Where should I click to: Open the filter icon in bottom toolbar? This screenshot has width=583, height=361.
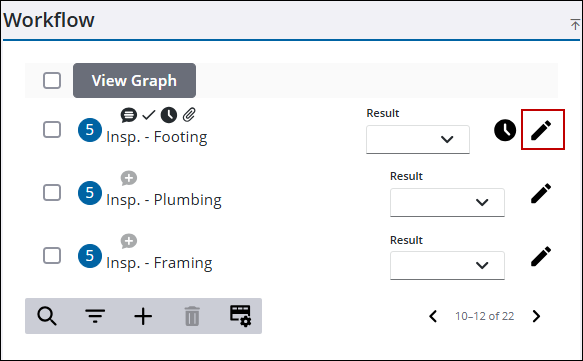95,316
